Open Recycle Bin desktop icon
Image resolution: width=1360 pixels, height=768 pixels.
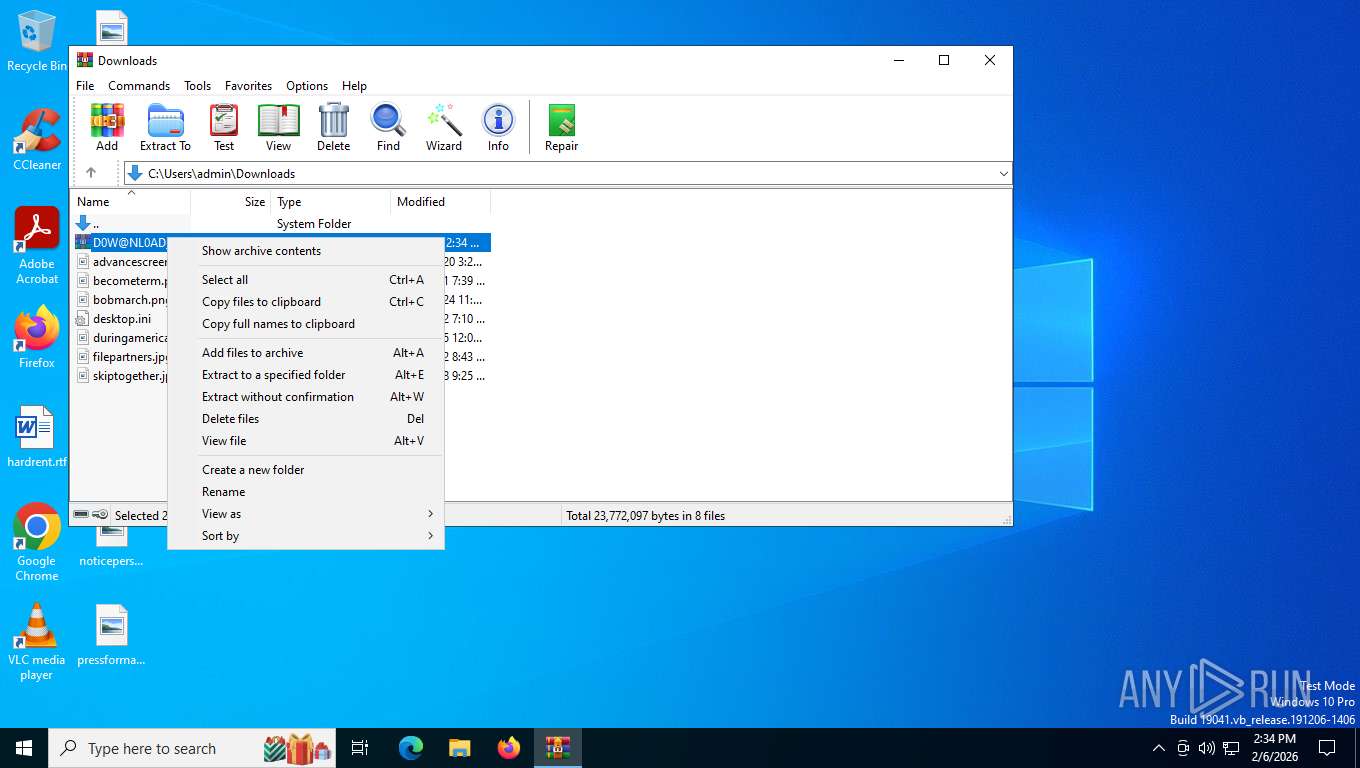(x=37, y=41)
